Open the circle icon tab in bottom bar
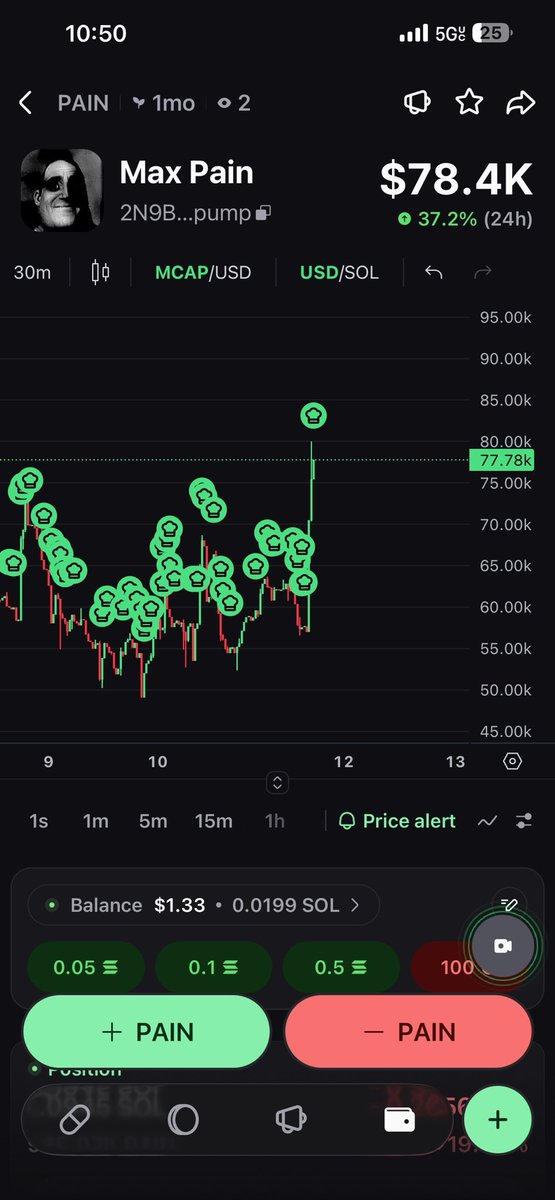The width and height of the screenshot is (555, 1200). point(183,1120)
